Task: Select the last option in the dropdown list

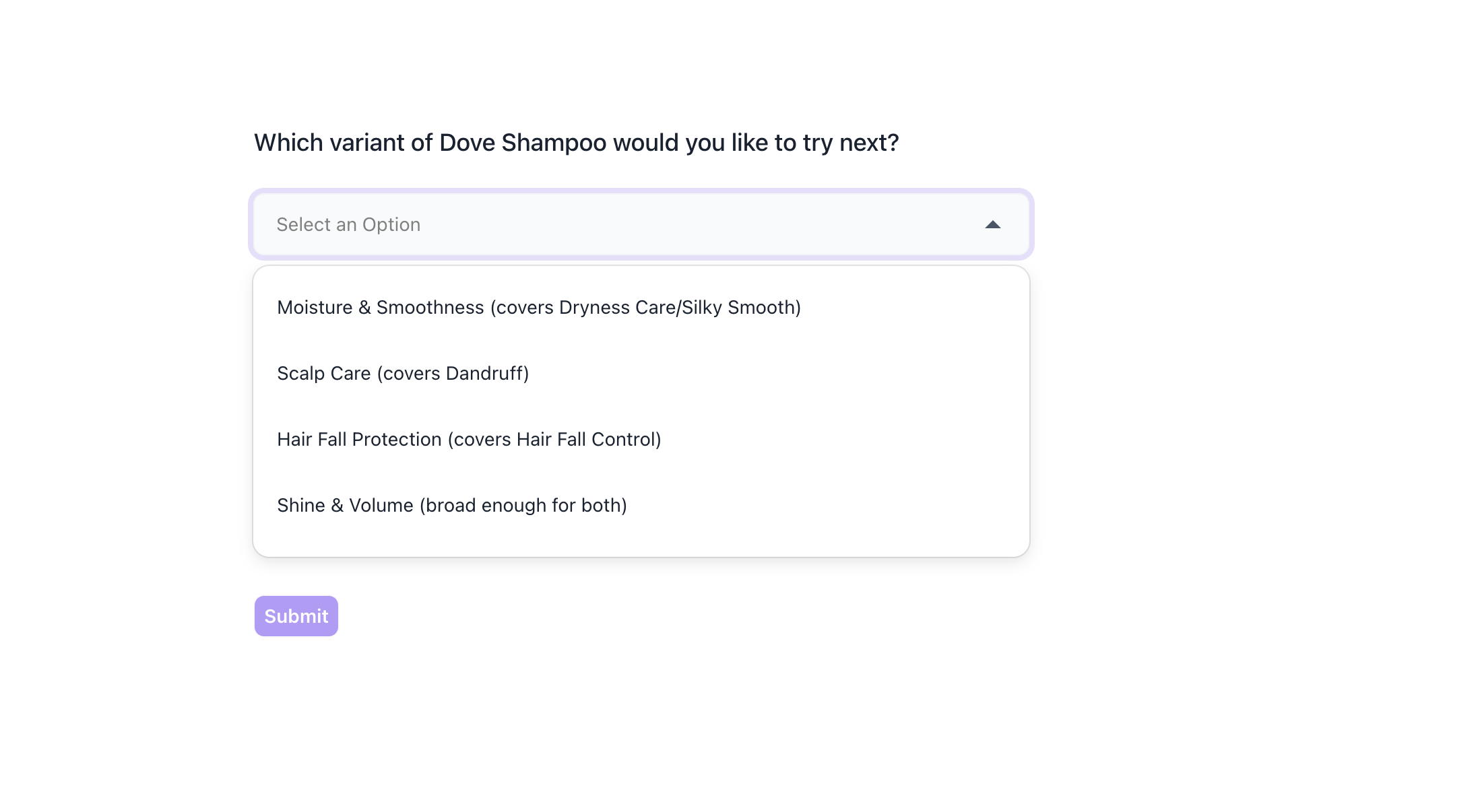Action: [452, 506]
